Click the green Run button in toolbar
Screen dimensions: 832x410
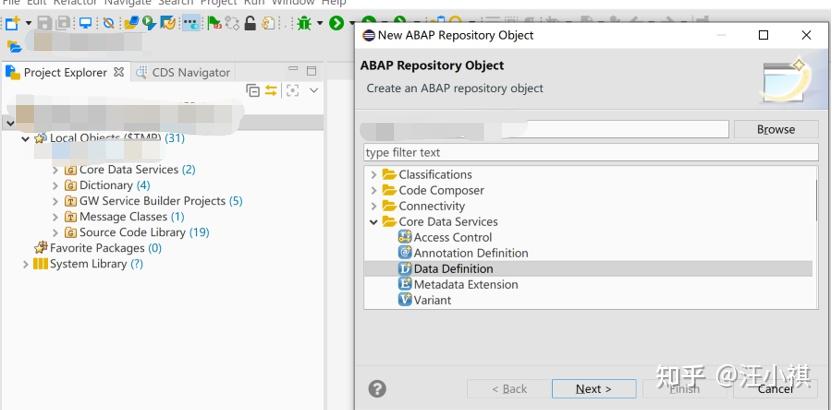pos(336,23)
